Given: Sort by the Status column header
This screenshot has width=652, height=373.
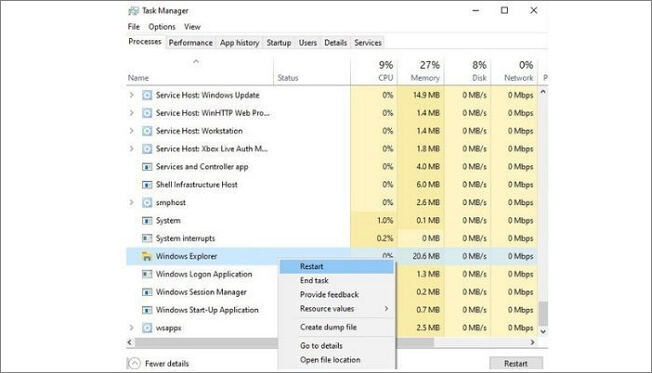Looking at the screenshot, I should tap(288, 78).
